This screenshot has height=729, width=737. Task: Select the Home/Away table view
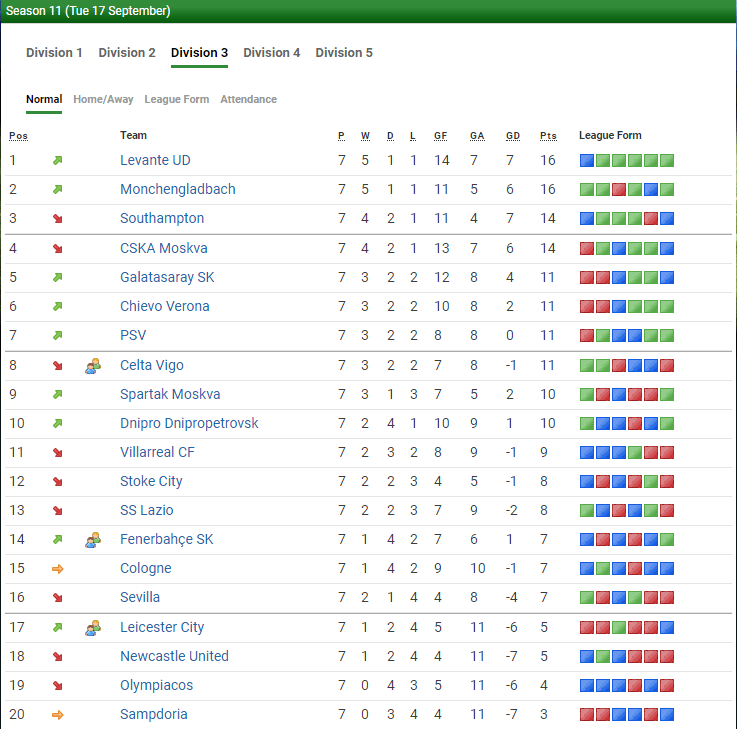(103, 100)
